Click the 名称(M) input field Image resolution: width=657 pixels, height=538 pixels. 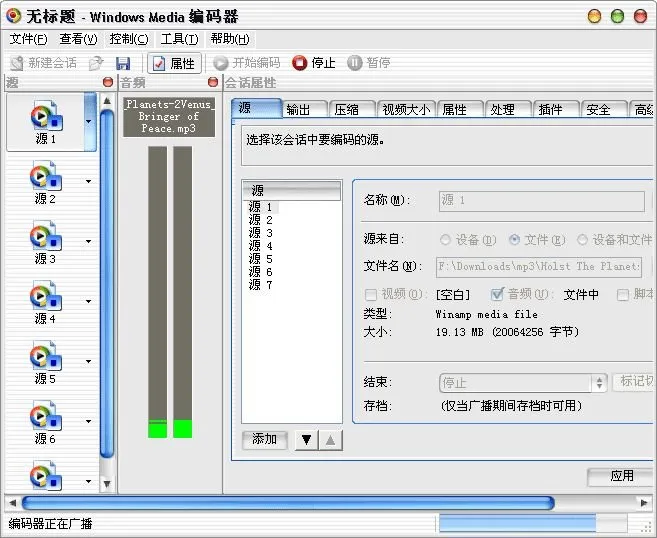[541, 201]
